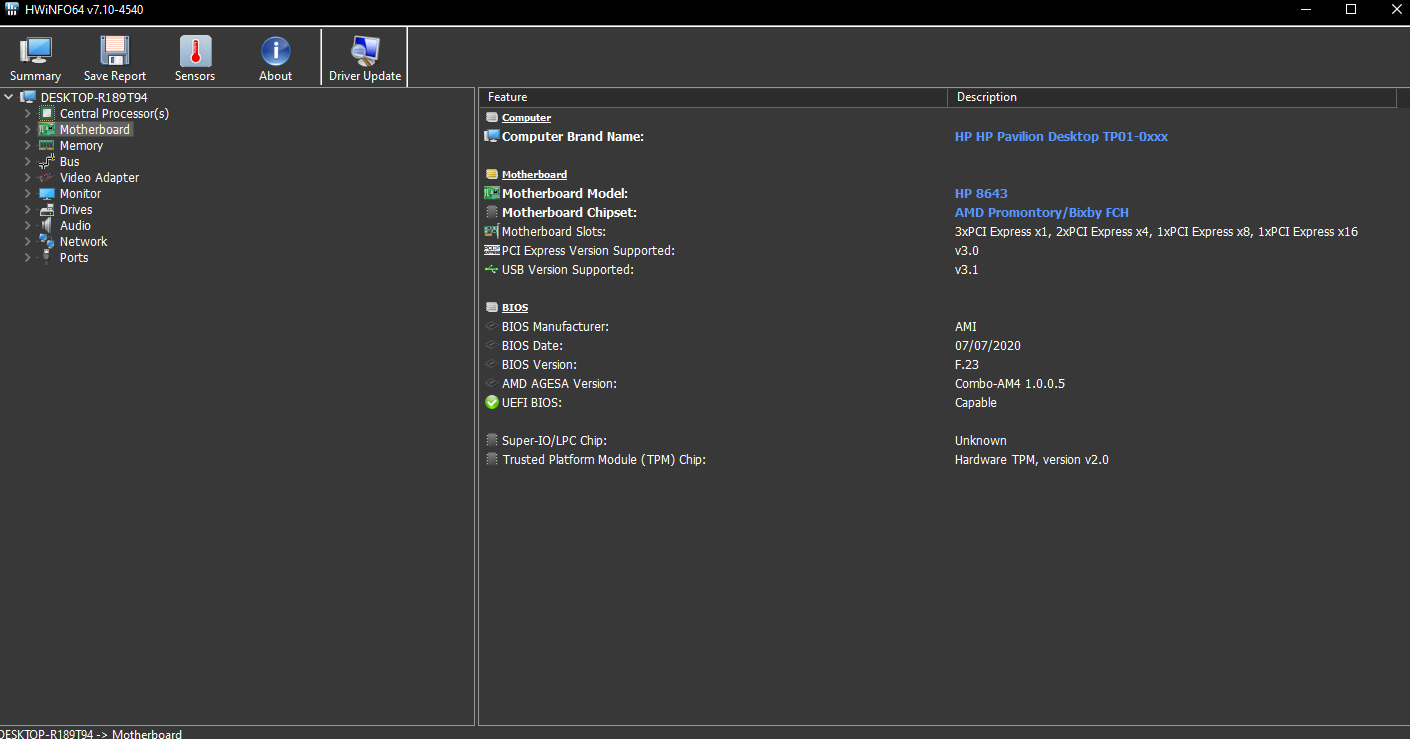This screenshot has width=1410, height=739.
Task: Click the USB icon beside USB Version Supported
Action: (x=491, y=269)
